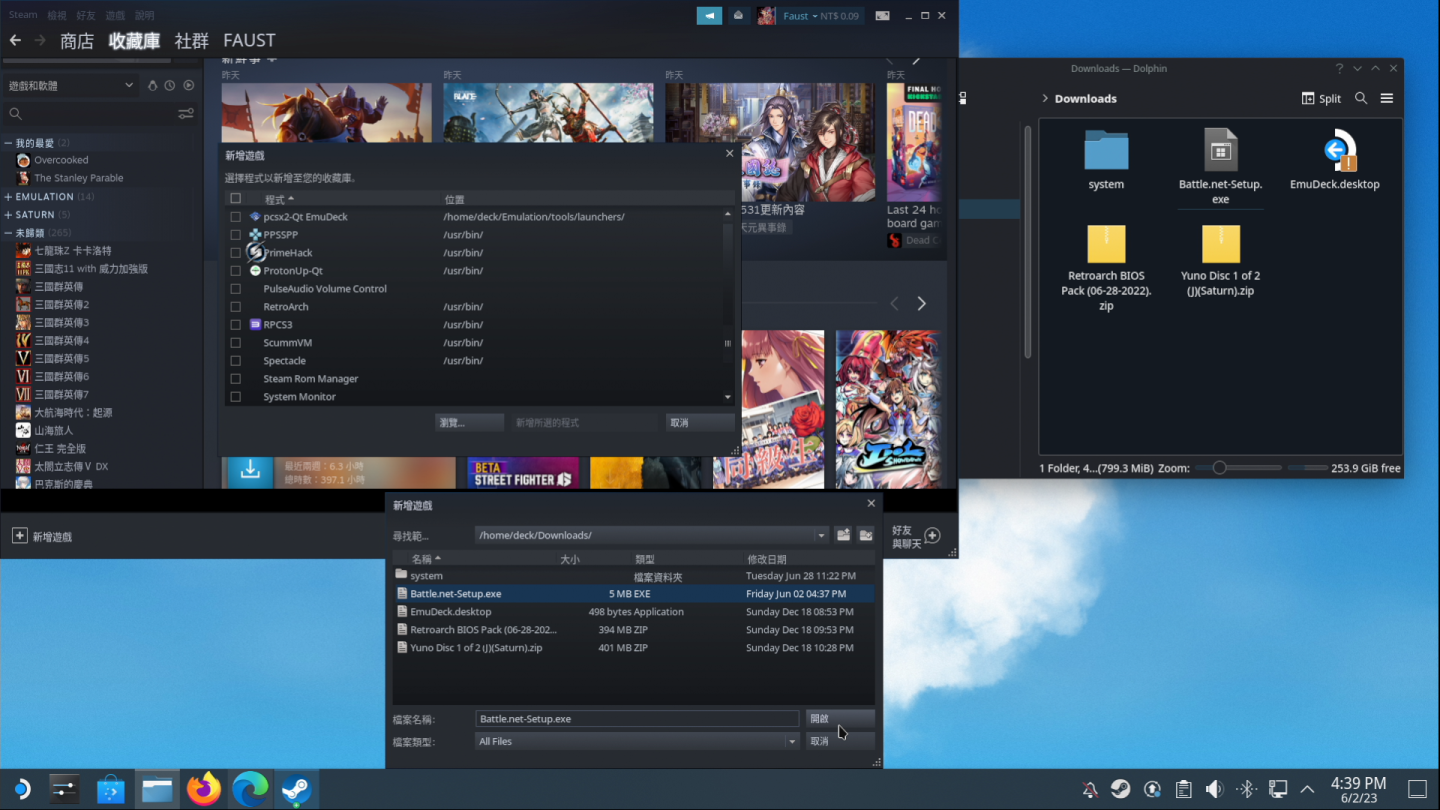Click Faust's profile avatar in Steam
This screenshot has width=1440, height=810.
coord(766,16)
